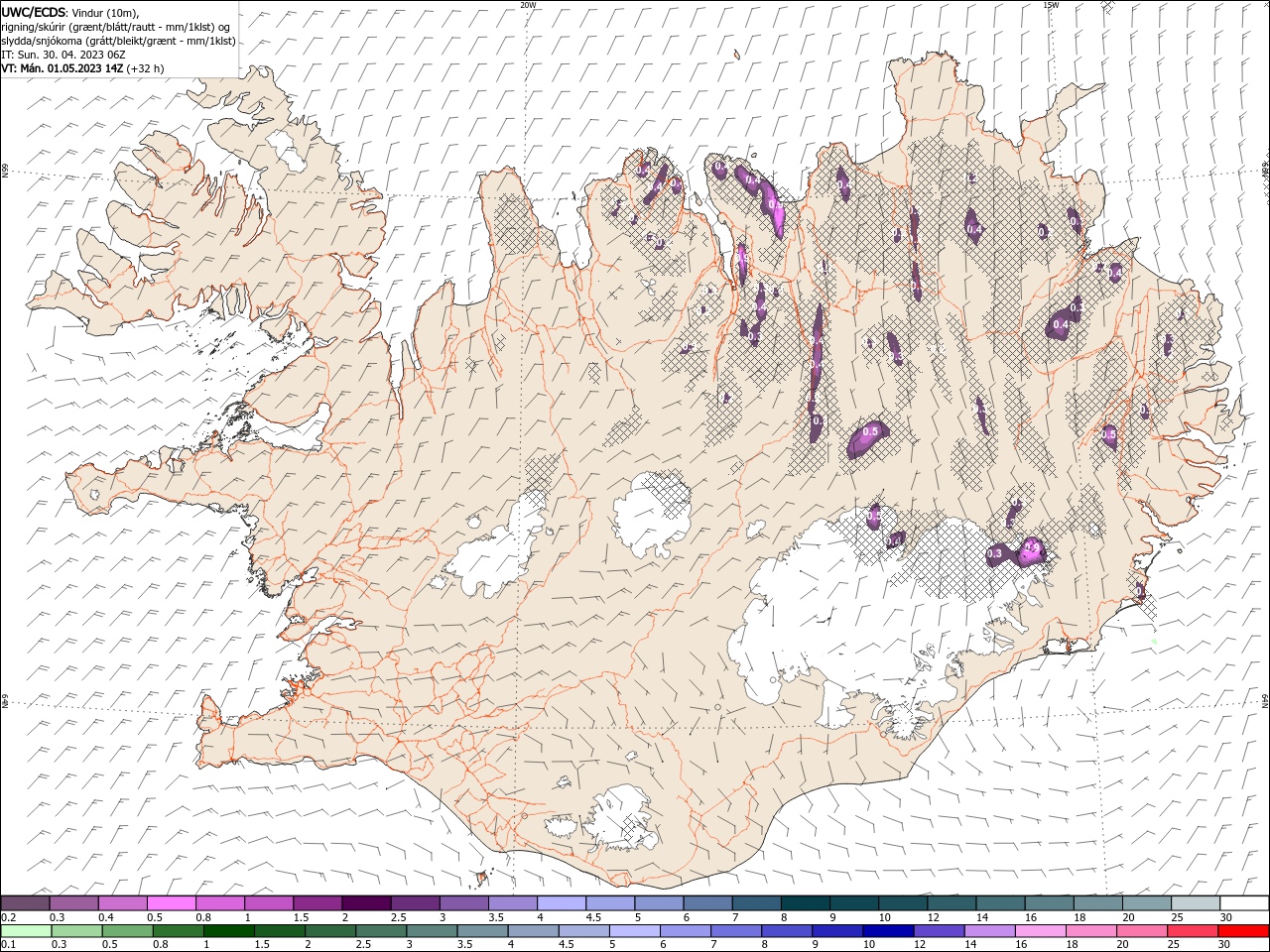Select top-row dark purple swatch between 2 and 2.5

coord(365,903)
